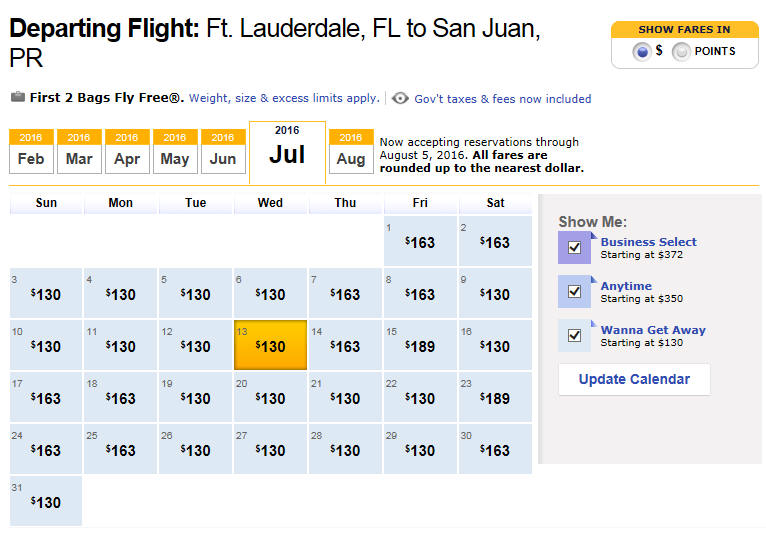Click the luggage bag icon
The height and width of the screenshot is (537, 766).
tap(18, 97)
